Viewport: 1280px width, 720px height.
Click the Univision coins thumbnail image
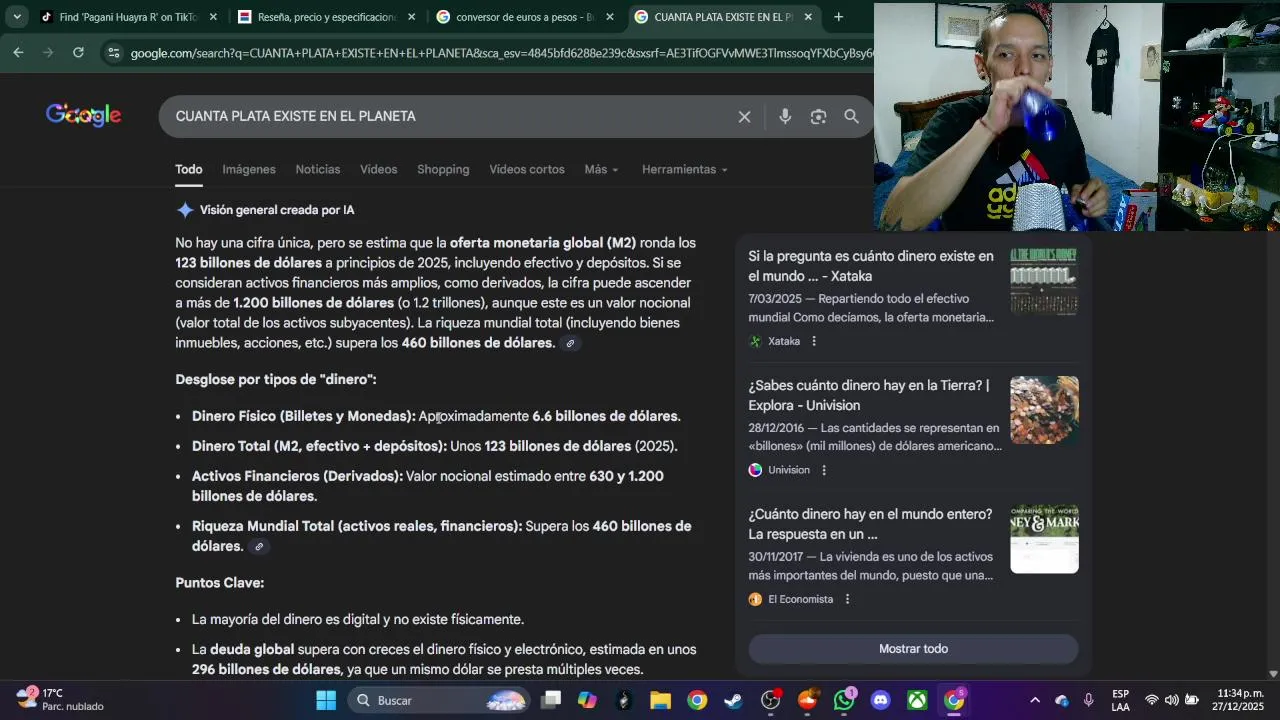click(x=1044, y=410)
